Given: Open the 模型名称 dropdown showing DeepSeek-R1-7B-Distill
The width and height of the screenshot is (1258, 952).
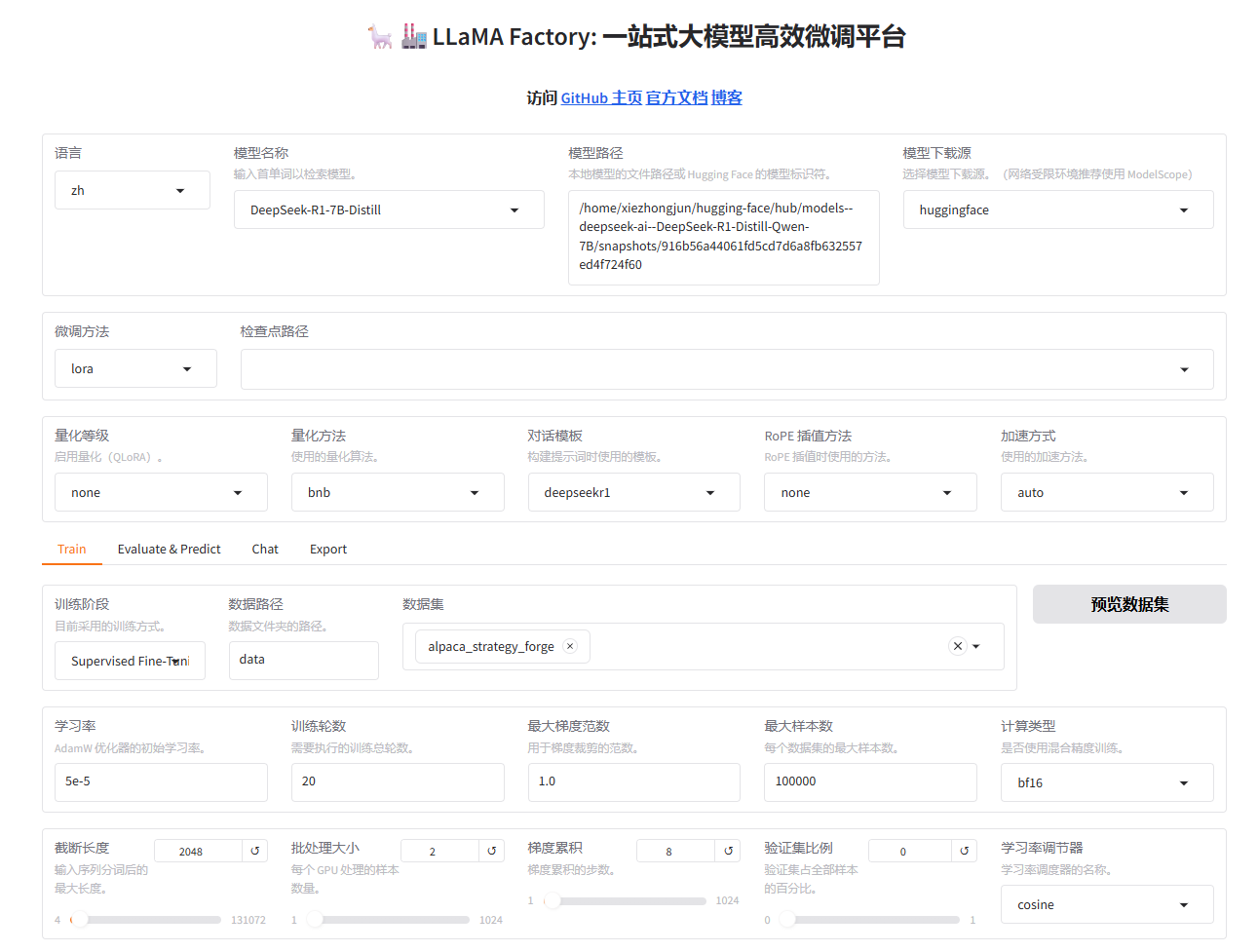Looking at the screenshot, I should point(389,209).
